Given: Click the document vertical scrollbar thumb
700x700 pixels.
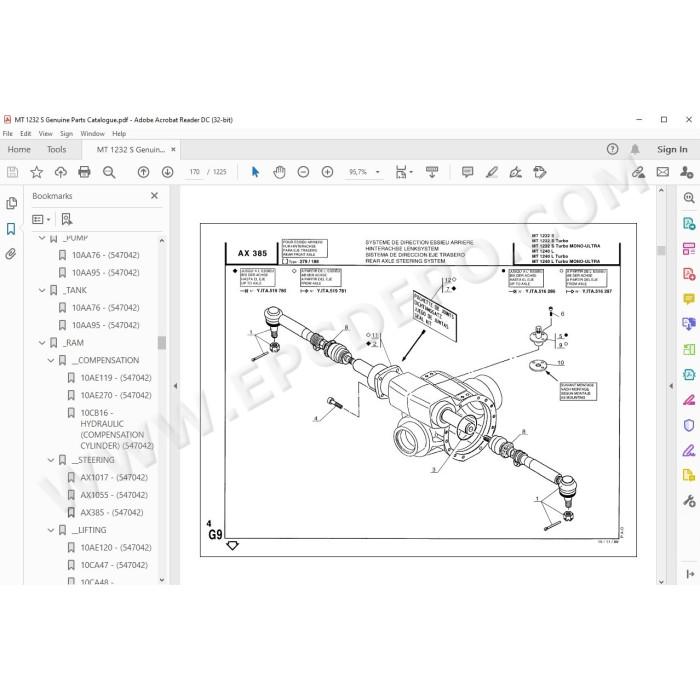Looking at the screenshot, I should pyautogui.click(x=661, y=250).
